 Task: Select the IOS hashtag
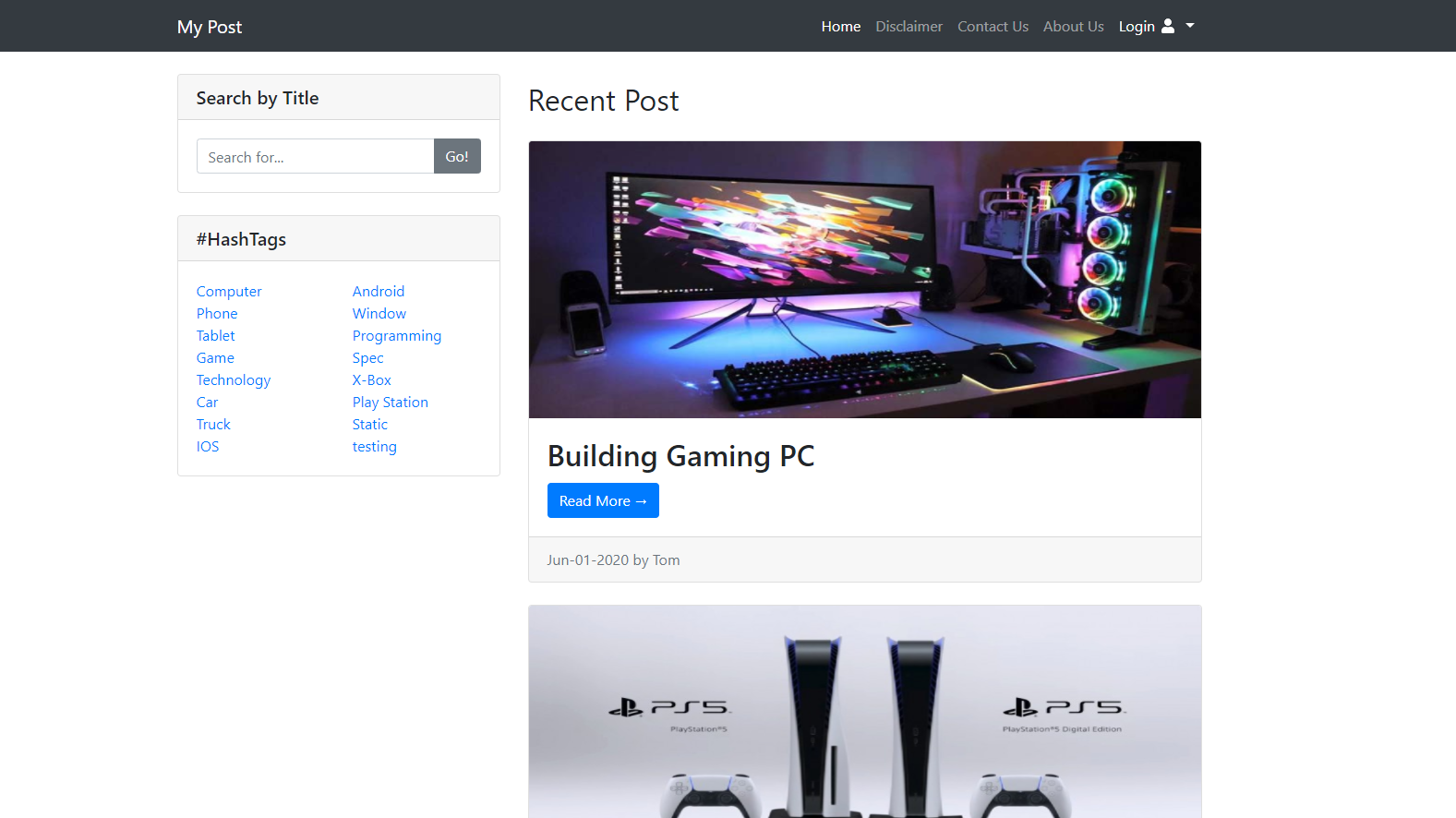(208, 447)
